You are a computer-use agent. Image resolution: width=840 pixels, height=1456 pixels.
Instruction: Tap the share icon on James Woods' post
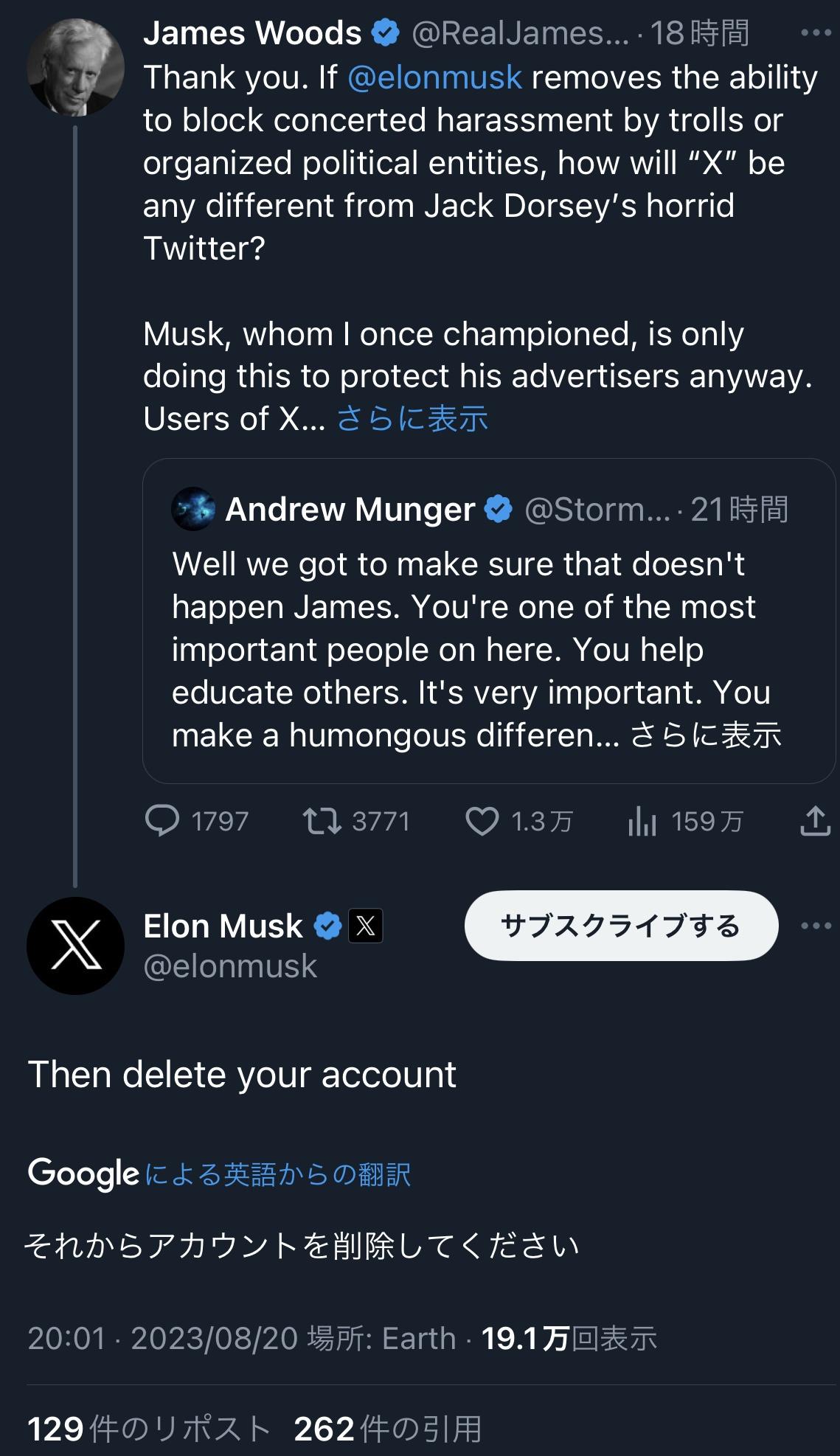[x=815, y=821]
